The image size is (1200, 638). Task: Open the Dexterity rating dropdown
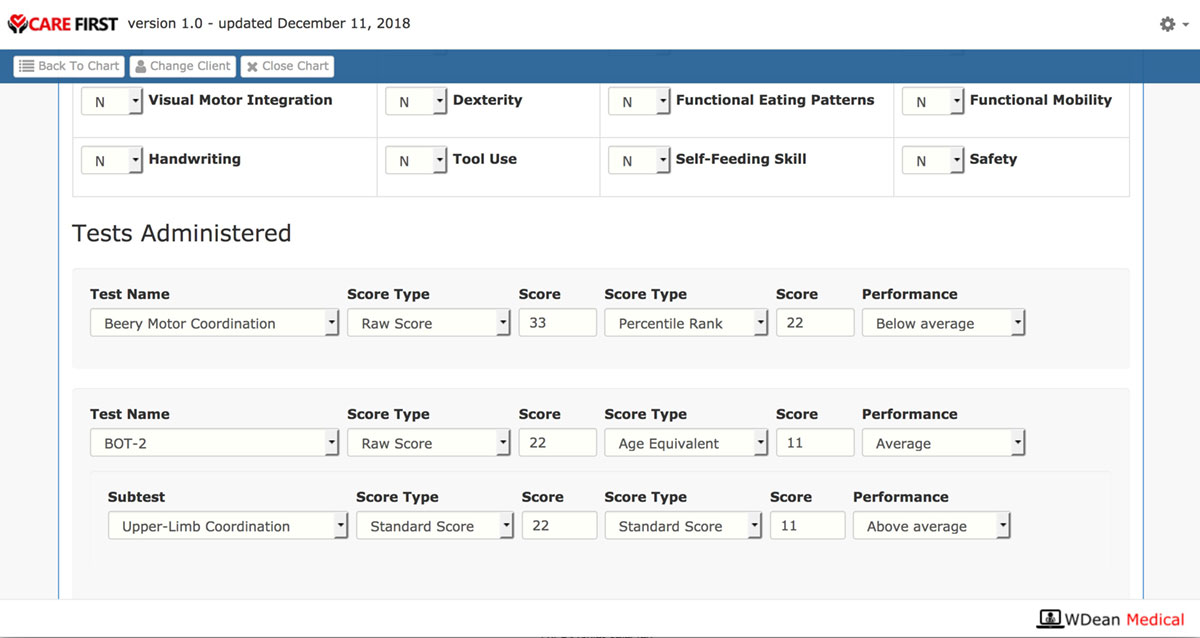[416, 101]
